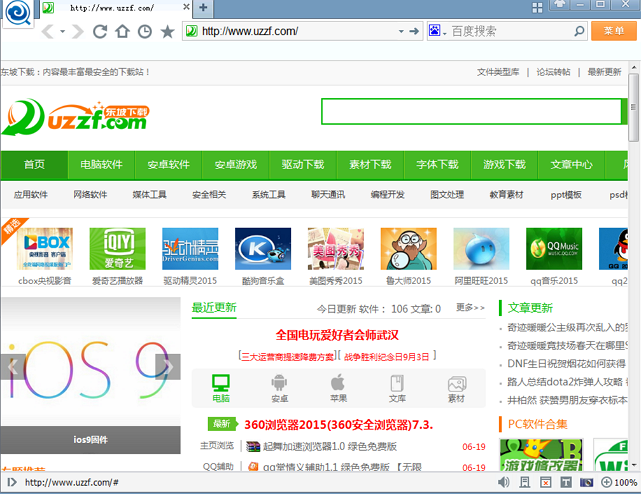Open the 阿里旺旺2015 app icon
This screenshot has height=494, width=641.
point(481,249)
